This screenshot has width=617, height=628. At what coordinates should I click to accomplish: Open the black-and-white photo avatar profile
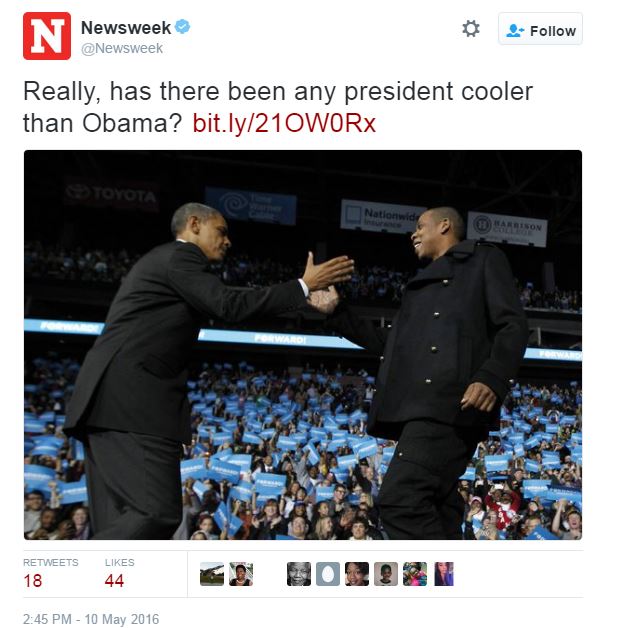tap(299, 574)
